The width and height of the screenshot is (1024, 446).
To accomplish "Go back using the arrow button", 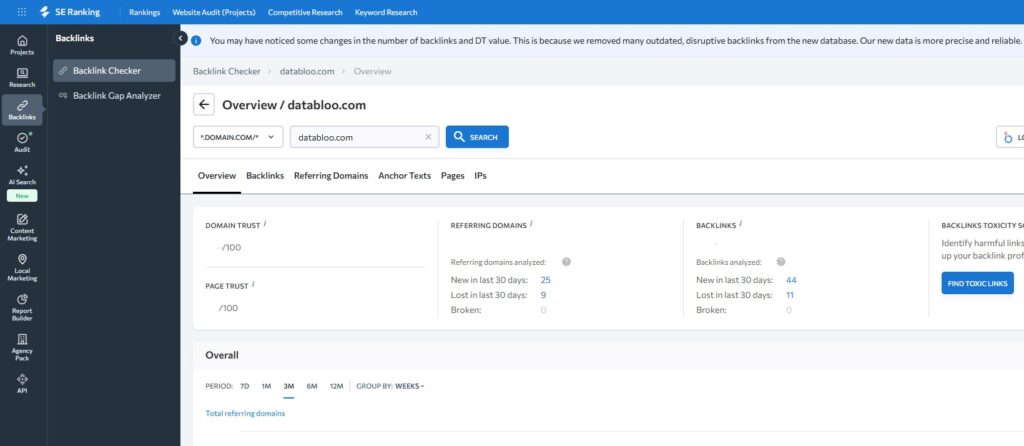I will 204,104.
